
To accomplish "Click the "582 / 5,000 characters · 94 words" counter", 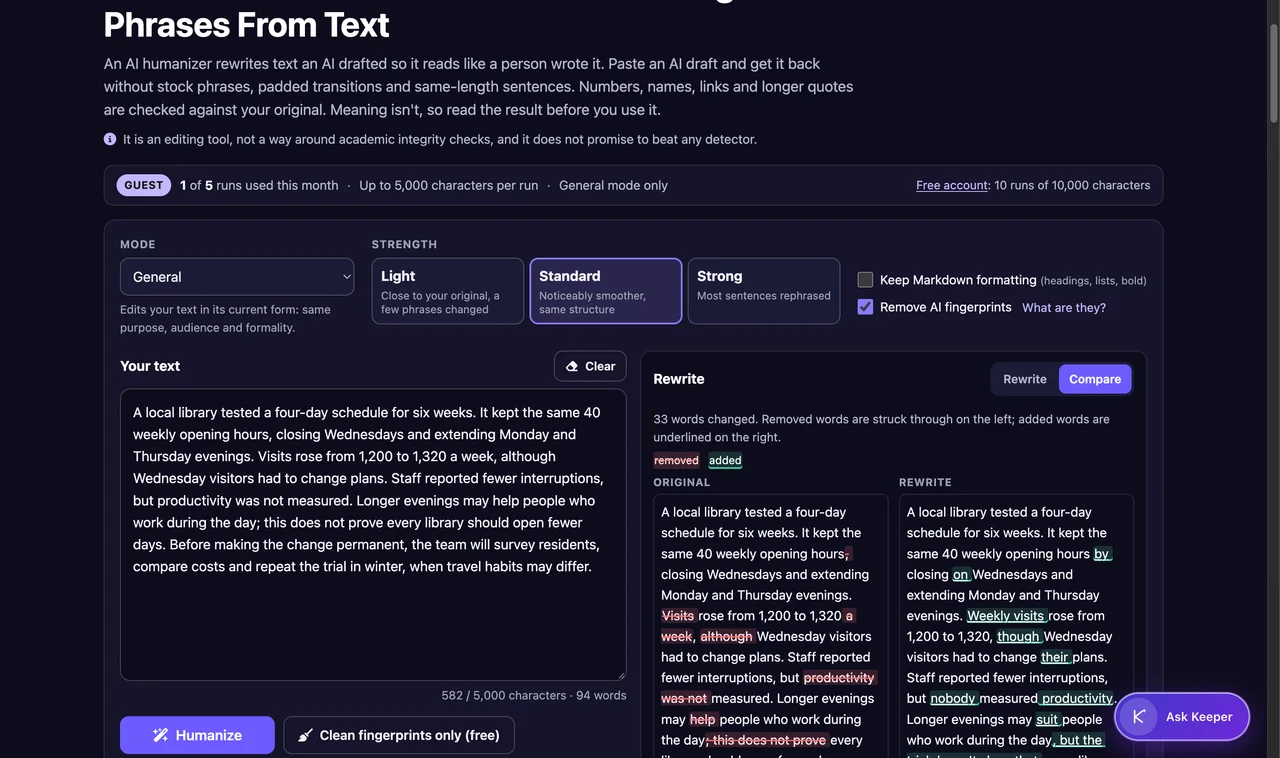I will tap(534, 695).
